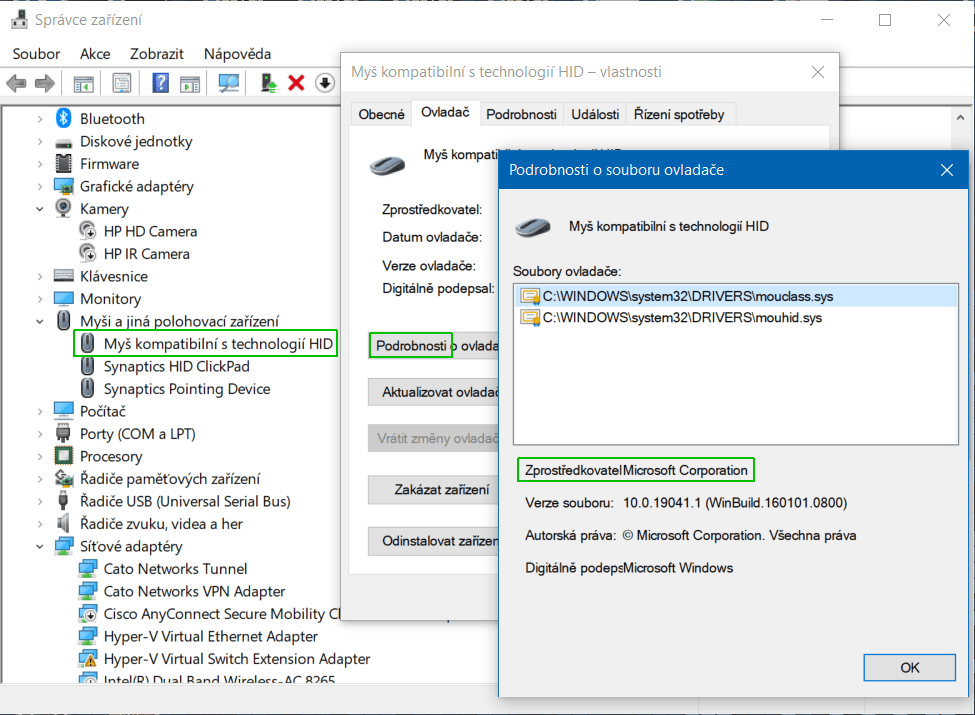Select Hyper-V Virtual Ethernet Adapter item
The image size is (975, 715).
tap(211, 636)
